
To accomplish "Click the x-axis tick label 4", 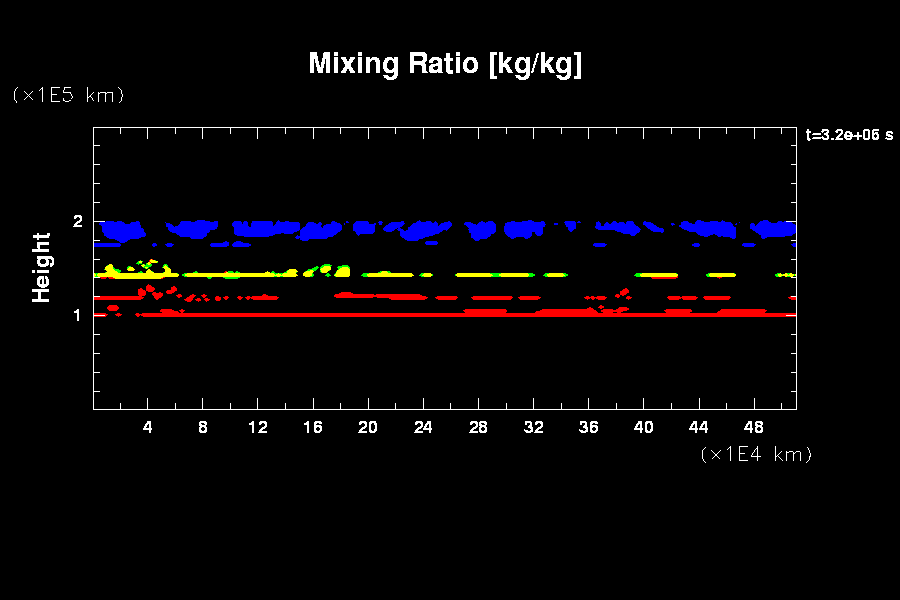I will click(148, 427).
